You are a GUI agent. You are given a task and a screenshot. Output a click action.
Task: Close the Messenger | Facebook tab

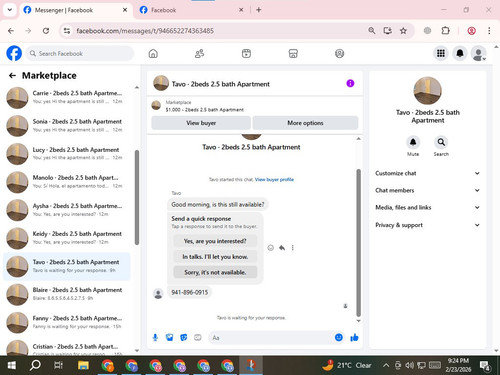point(125,10)
